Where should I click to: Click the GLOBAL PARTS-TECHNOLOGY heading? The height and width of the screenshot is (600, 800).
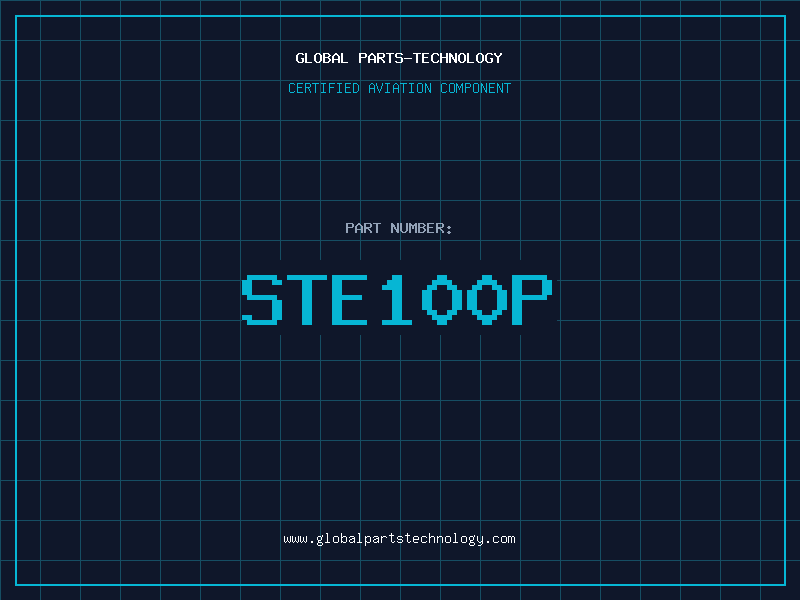coord(399,58)
